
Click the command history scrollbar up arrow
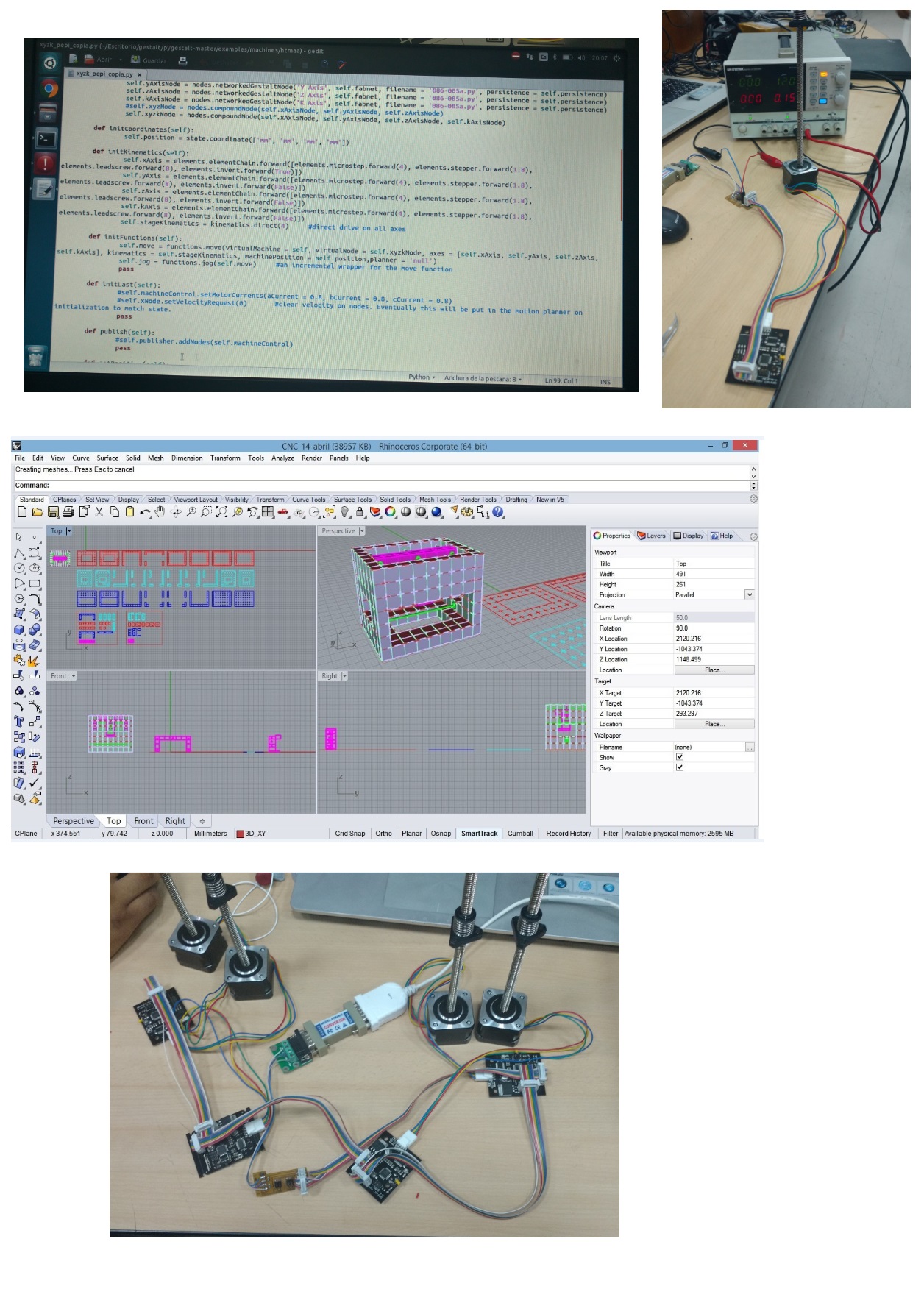coord(753,469)
